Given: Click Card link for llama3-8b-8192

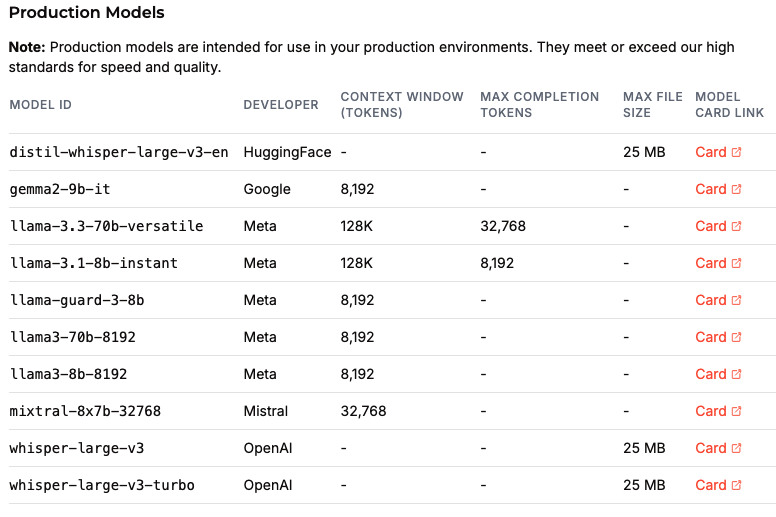Looking at the screenshot, I should point(711,374).
